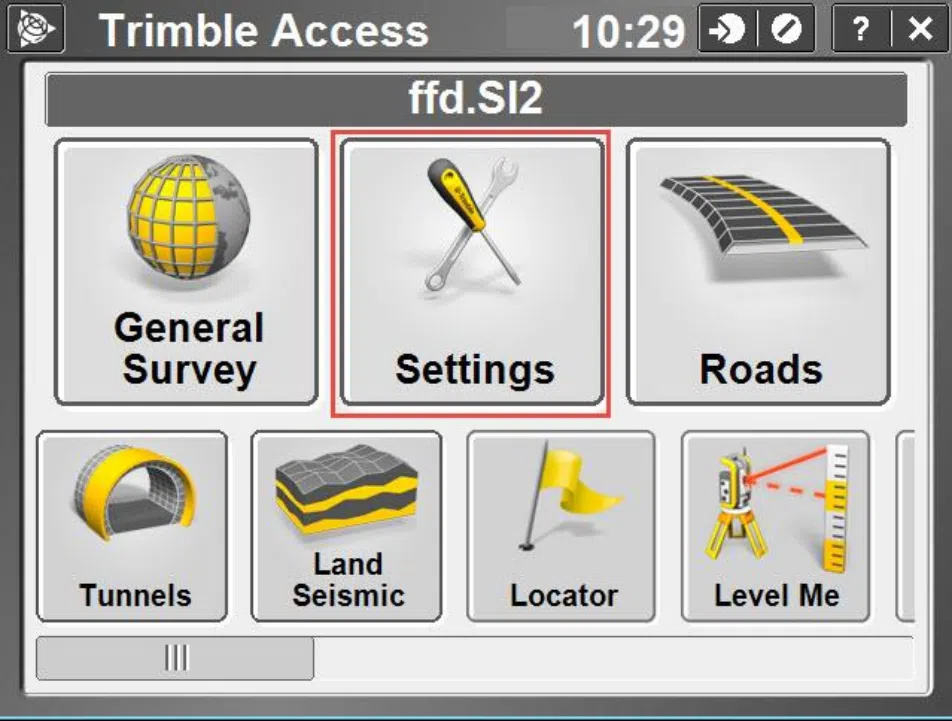Screen dimensions: 952x721
Task: Open the General Survey app
Action: [186, 272]
